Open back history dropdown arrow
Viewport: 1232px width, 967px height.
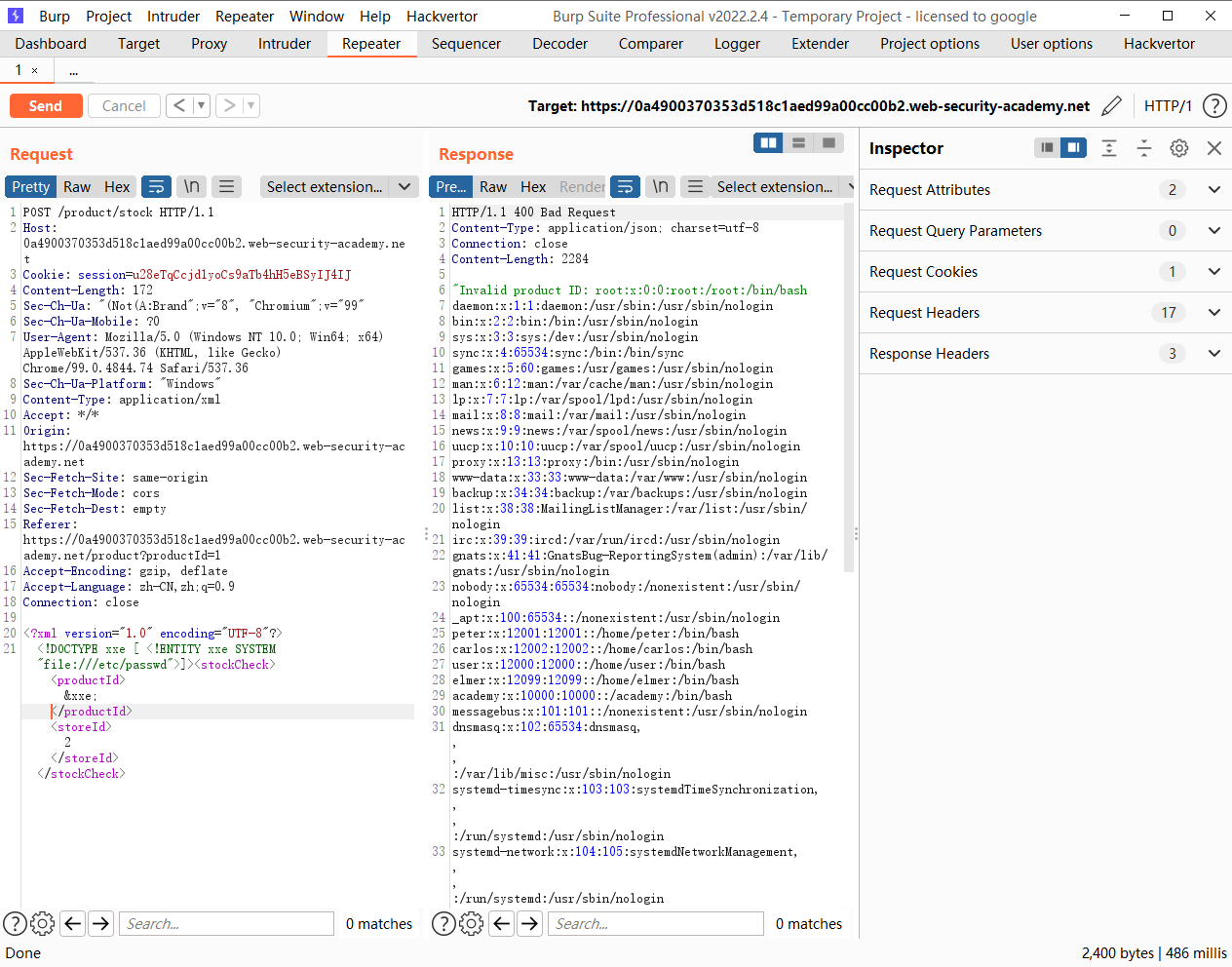[202, 105]
